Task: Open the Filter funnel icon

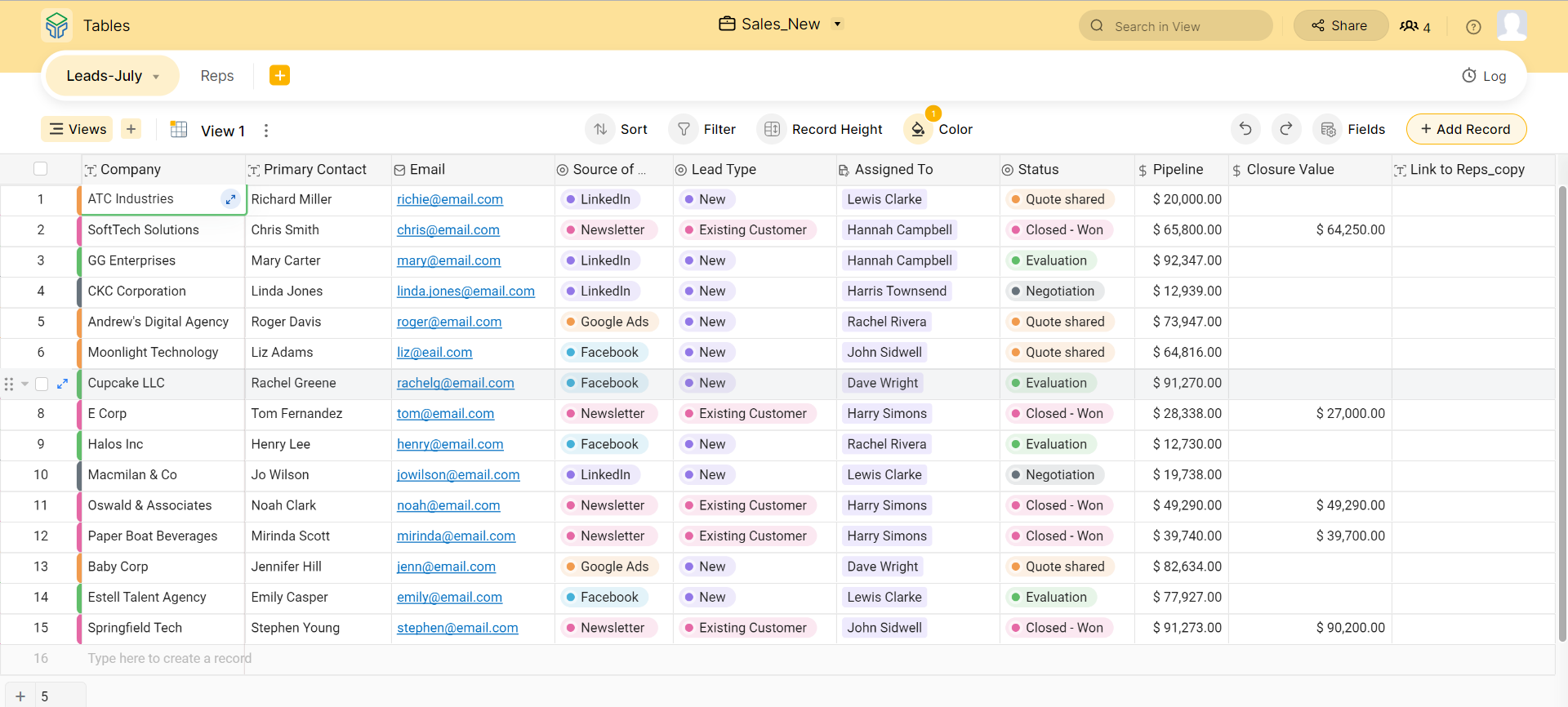Action: click(x=684, y=129)
